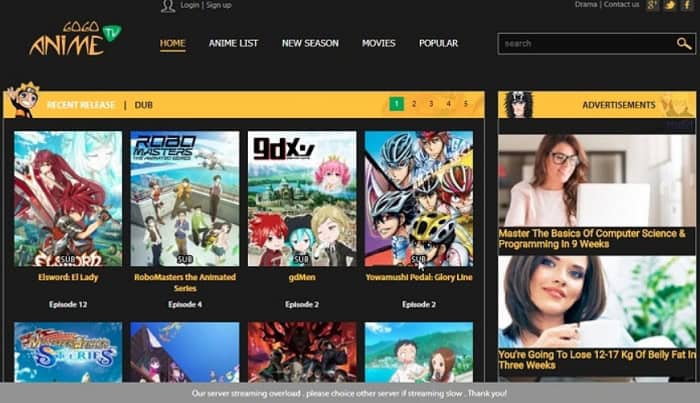Click the search magnifier icon

[683, 43]
